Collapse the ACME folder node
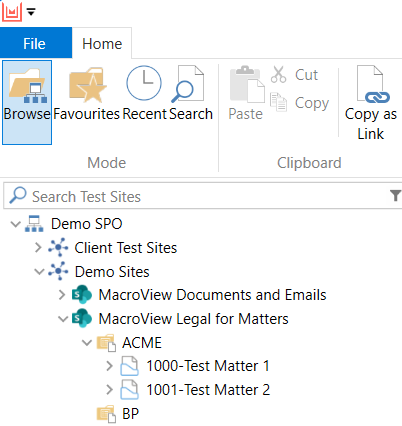Image resolution: width=402 pixels, height=426 pixels. coord(87,343)
